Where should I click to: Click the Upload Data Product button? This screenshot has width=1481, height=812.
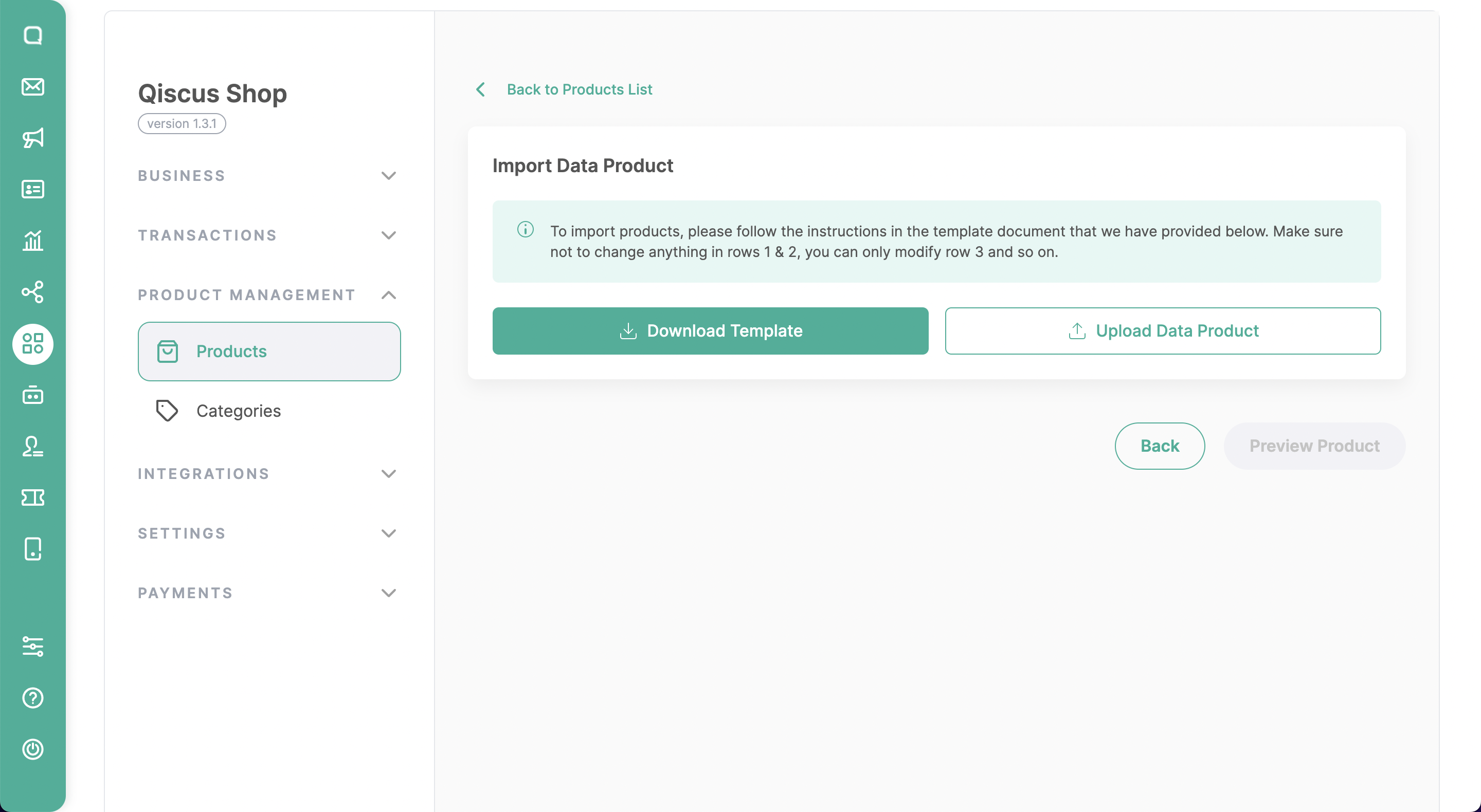tap(1163, 331)
